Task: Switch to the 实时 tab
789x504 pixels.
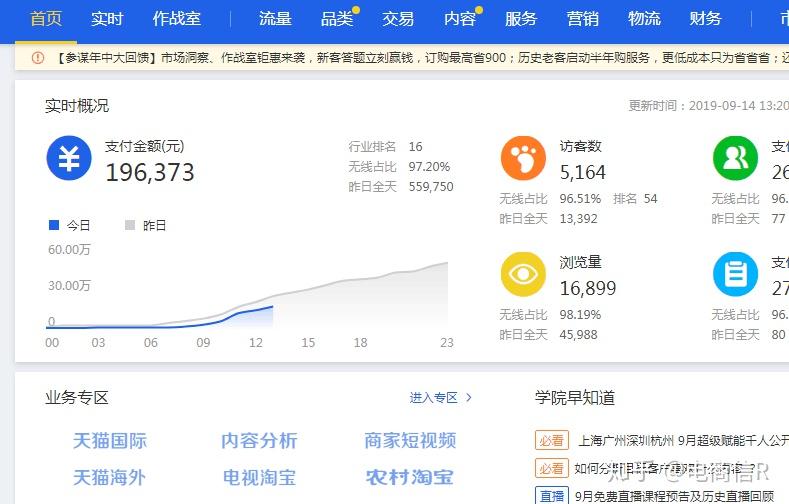Action: click(107, 19)
